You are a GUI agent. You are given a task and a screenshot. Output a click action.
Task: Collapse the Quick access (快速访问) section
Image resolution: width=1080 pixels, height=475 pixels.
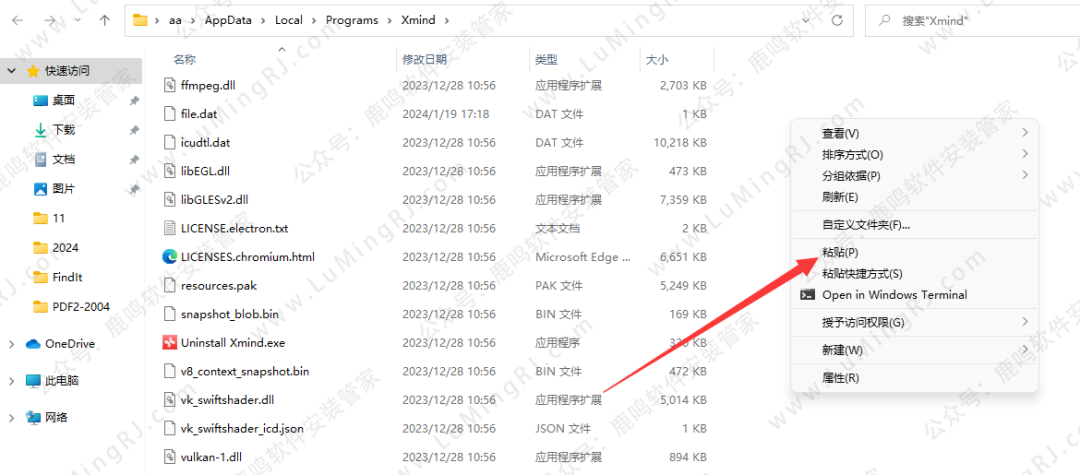[11, 71]
